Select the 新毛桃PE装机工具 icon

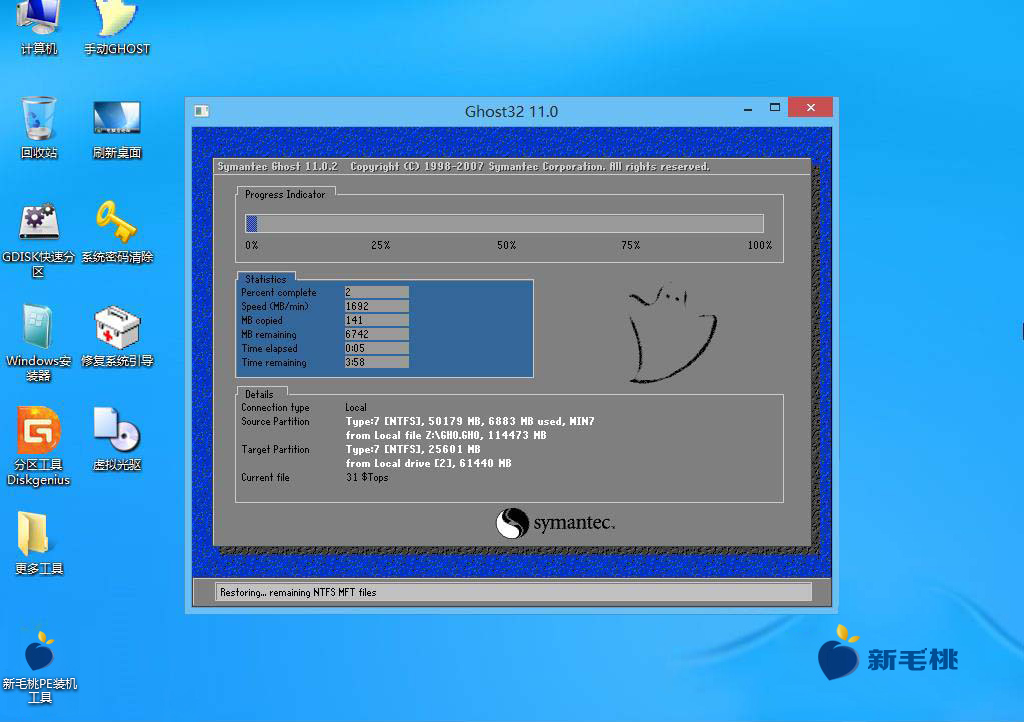pyautogui.click(x=39, y=666)
